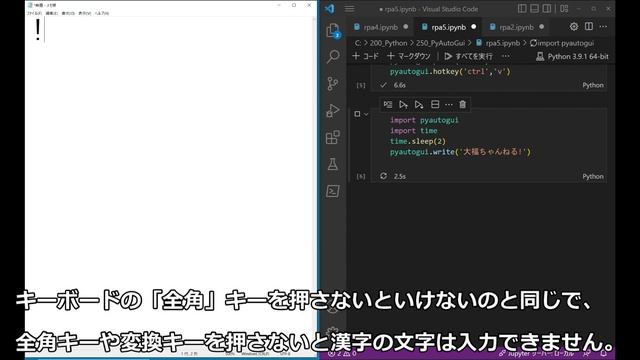This screenshot has width=640, height=360.
Task: Open notebook toolbar overflow next to すべてを実行
Action: [x=506, y=56]
